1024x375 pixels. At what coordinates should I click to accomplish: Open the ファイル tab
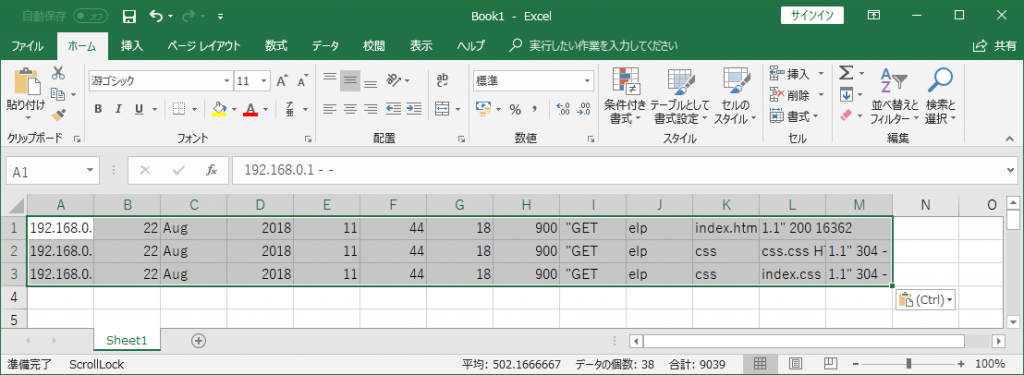28,46
